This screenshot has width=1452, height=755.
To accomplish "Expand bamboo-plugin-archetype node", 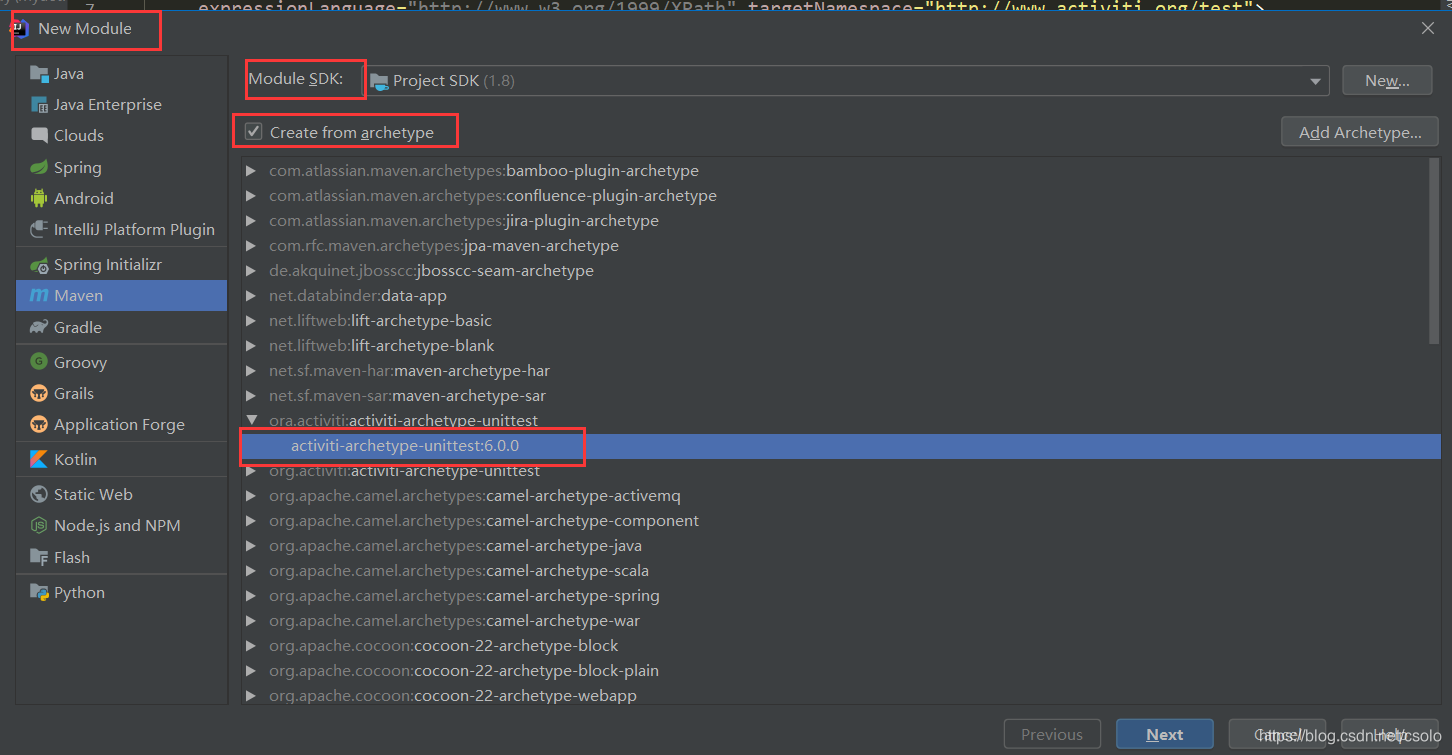I will (x=251, y=171).
